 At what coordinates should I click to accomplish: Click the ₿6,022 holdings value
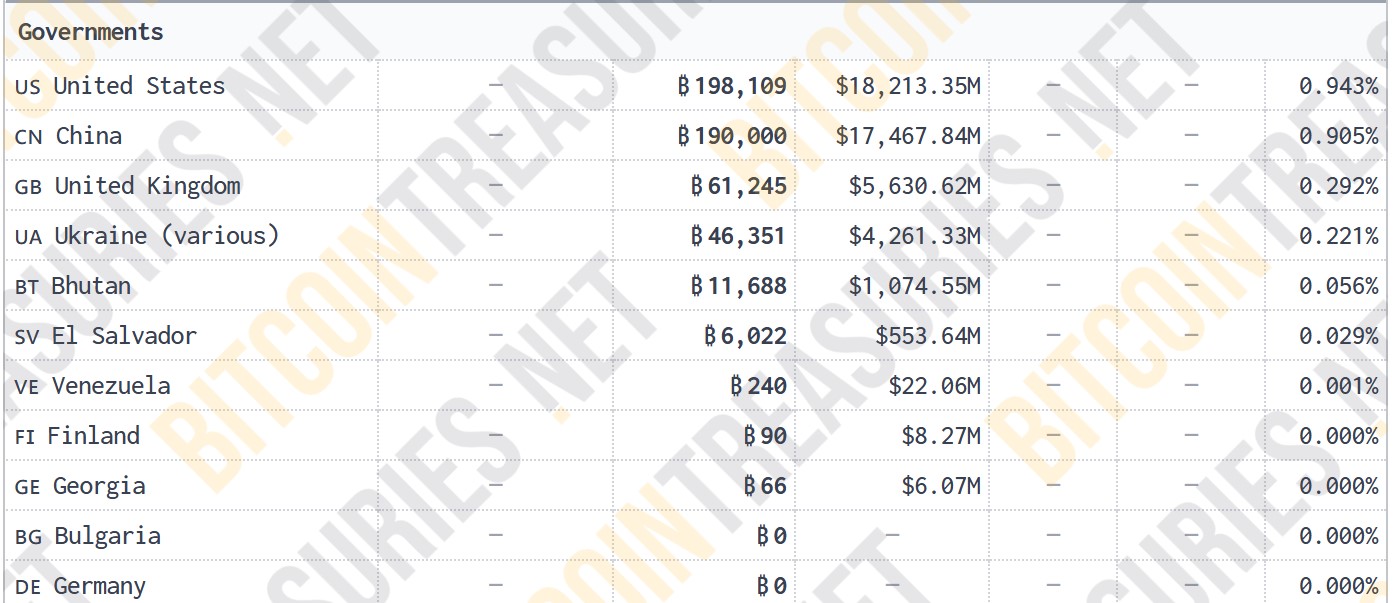(x=746, y=336)
